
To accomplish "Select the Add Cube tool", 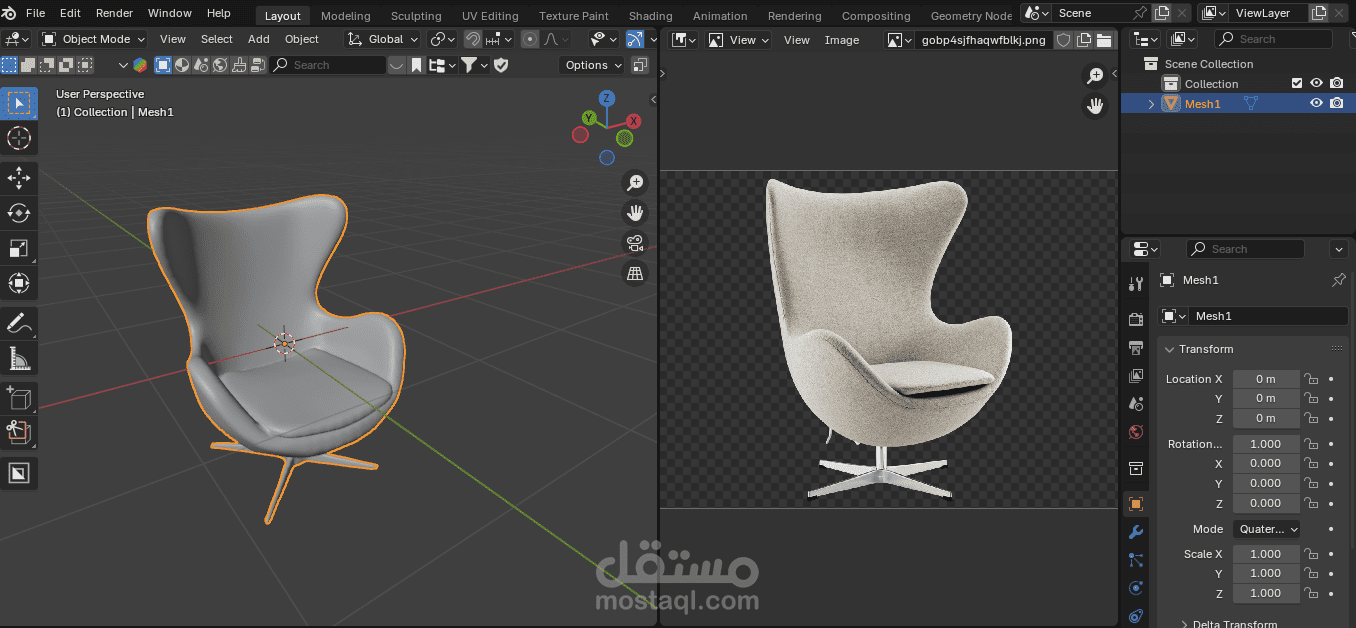I will 19,398.
